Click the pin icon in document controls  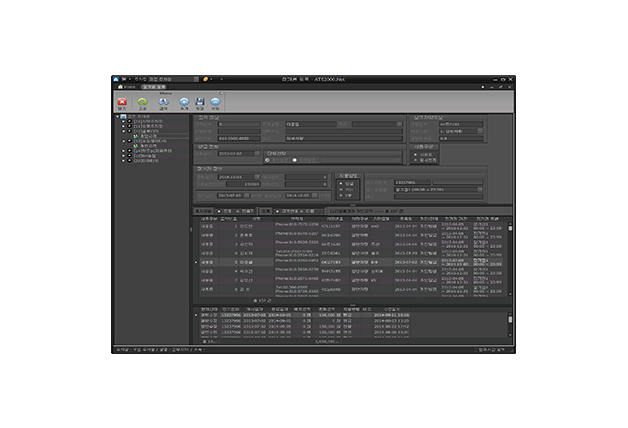(x=483, y=87)
